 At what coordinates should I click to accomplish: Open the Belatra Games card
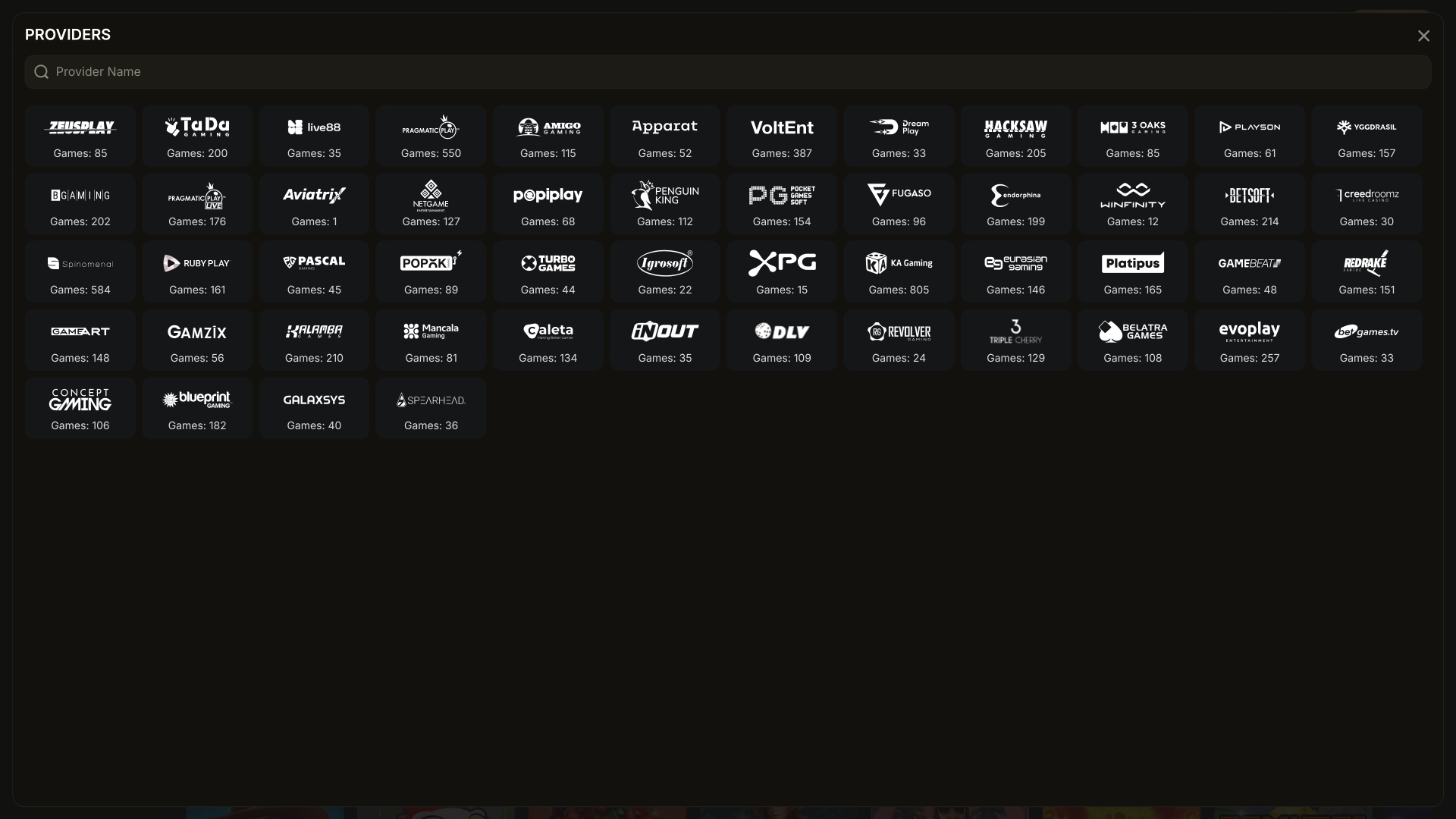tap(1133, 340)
